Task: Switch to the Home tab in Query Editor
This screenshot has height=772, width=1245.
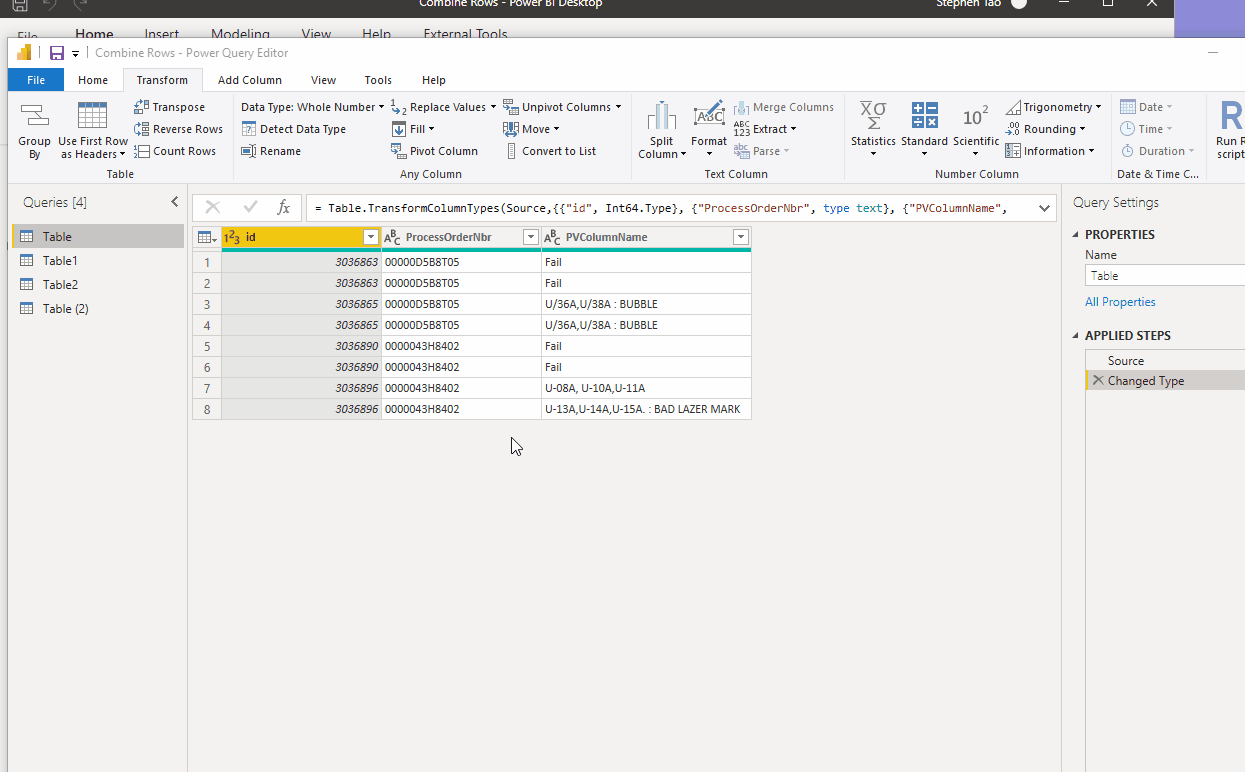Action: [93, 80]
